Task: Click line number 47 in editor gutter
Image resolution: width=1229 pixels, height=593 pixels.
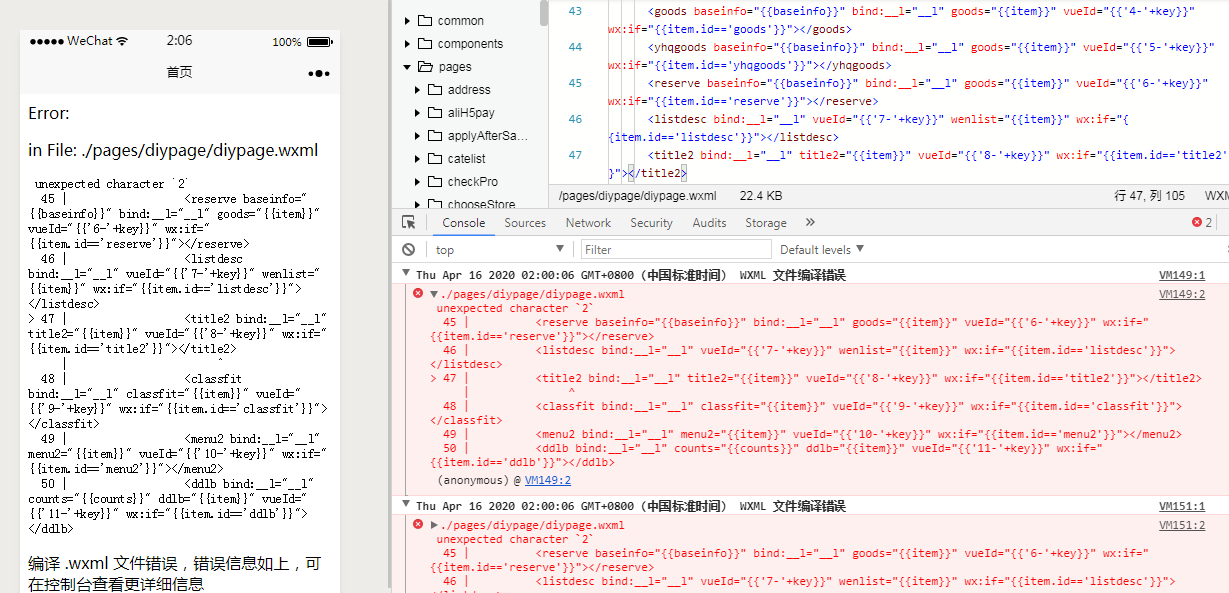Action: (x=574, y=155)
